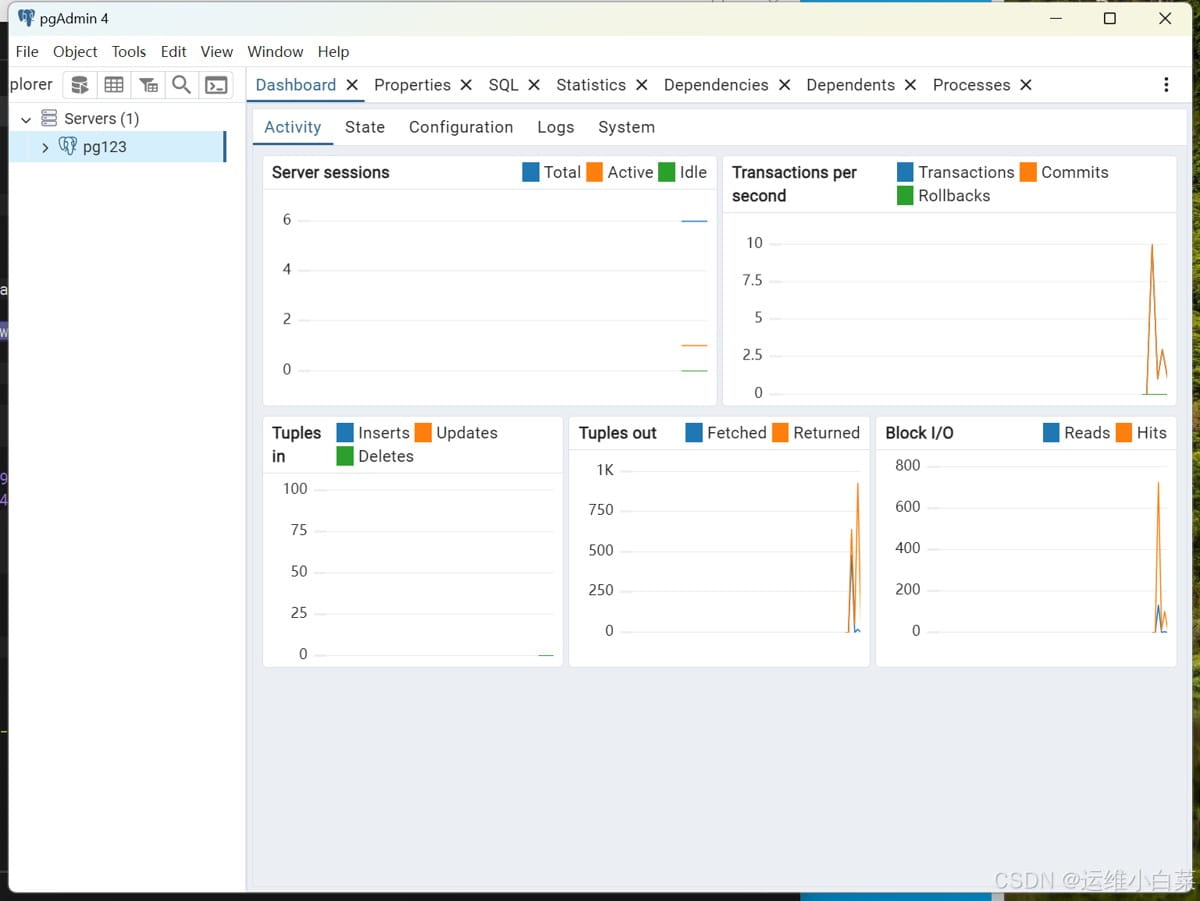Screen dimensions: 1200x901
Task: Click blue Reads legend swatch
Action: 1051,432
